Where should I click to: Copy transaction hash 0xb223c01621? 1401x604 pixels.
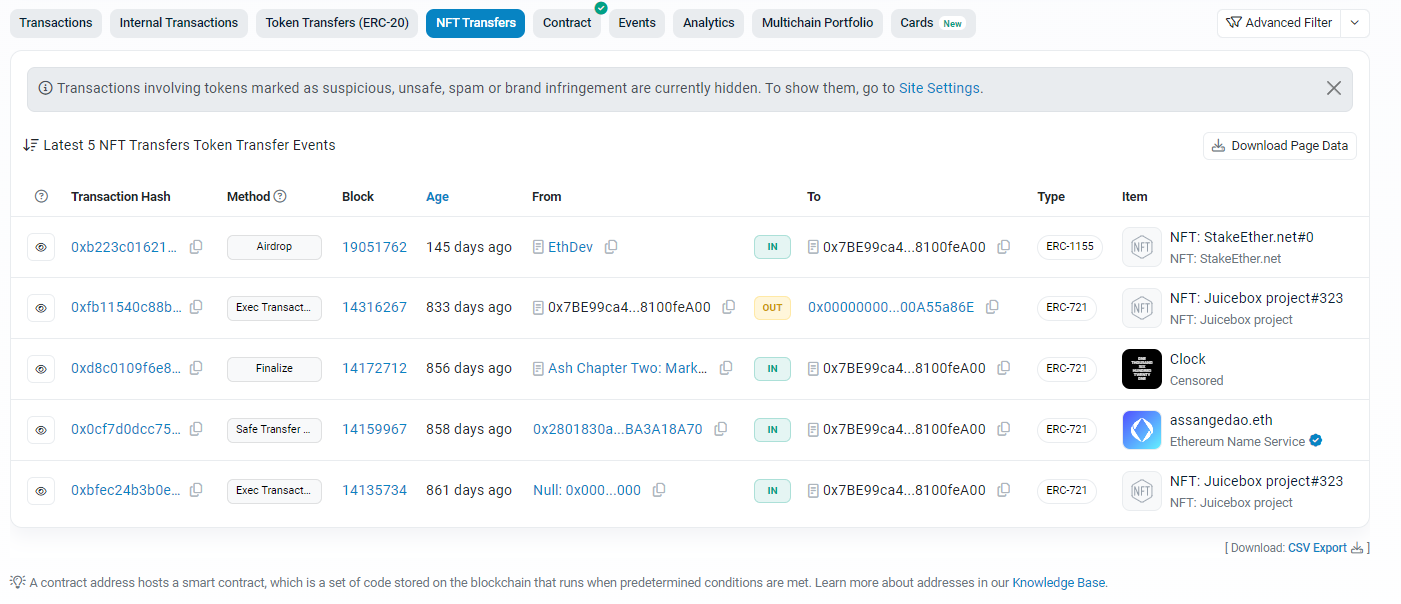tap(196, 247)
